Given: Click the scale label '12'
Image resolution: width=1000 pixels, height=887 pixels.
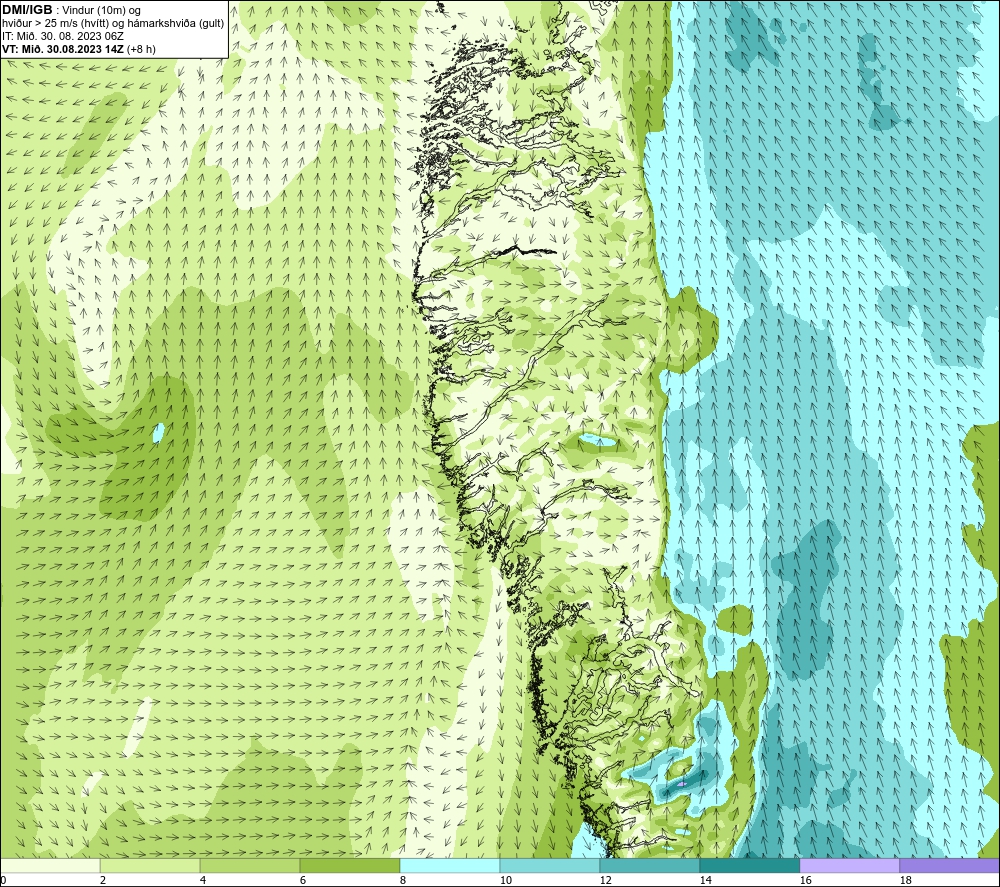Looking at the screenshot, I should tap(605, 880).
